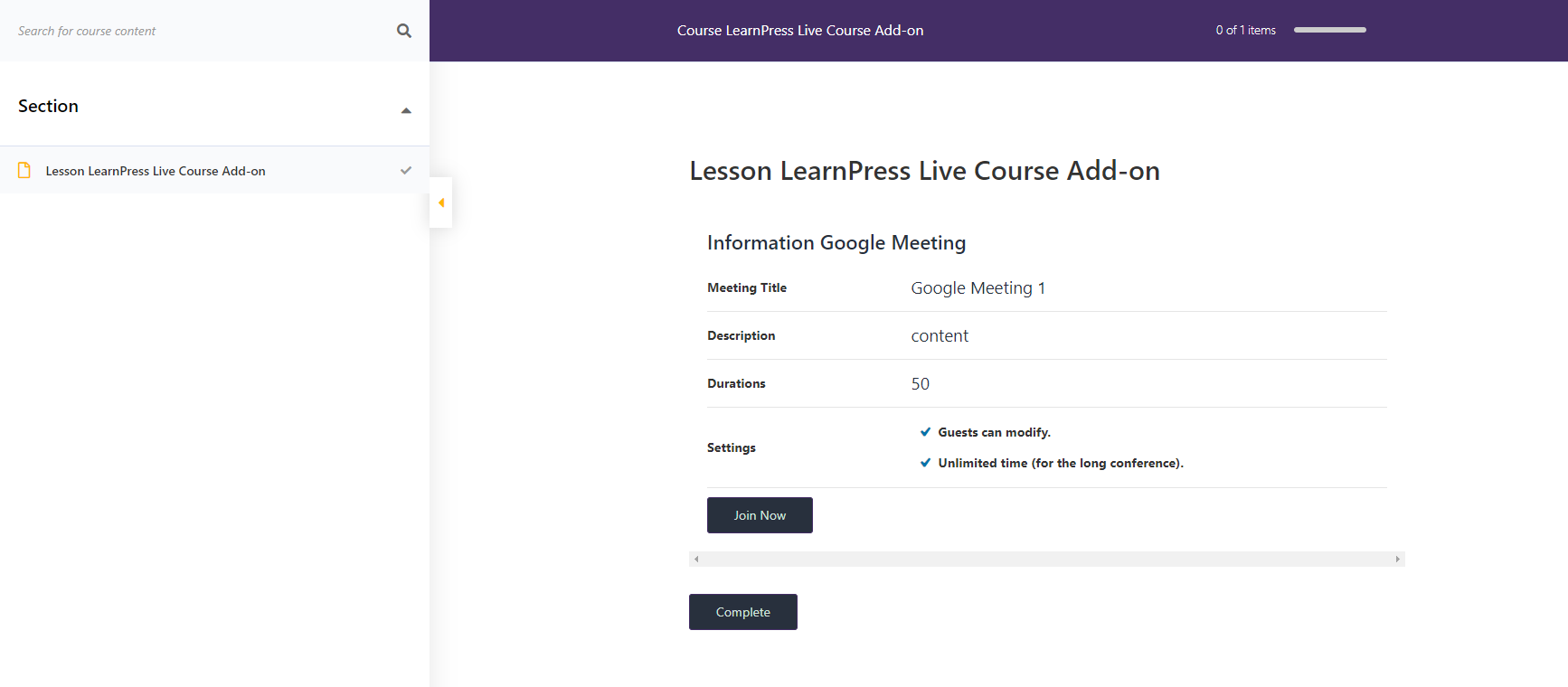Click the '0 of 1 items' text
Screen dimensions: 1568x687
point(1245,30)
